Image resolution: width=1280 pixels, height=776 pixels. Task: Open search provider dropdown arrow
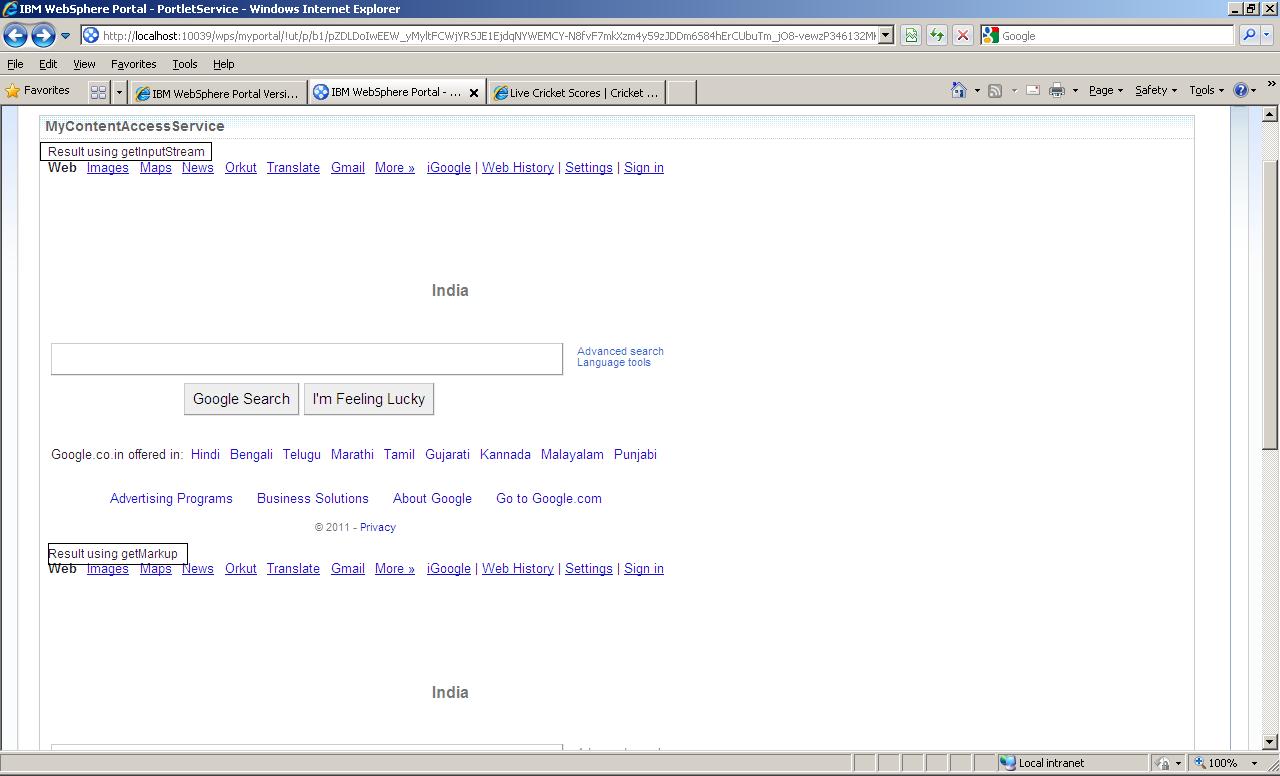(x=1266, y=36)
